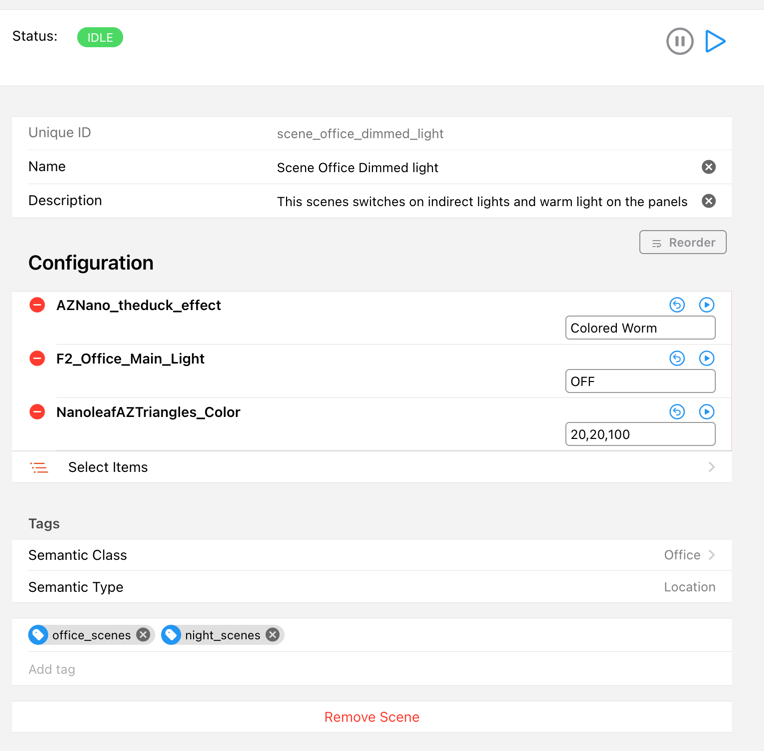Remove the office_scenes tag
The image size is (764, 751).
point(143,635)
